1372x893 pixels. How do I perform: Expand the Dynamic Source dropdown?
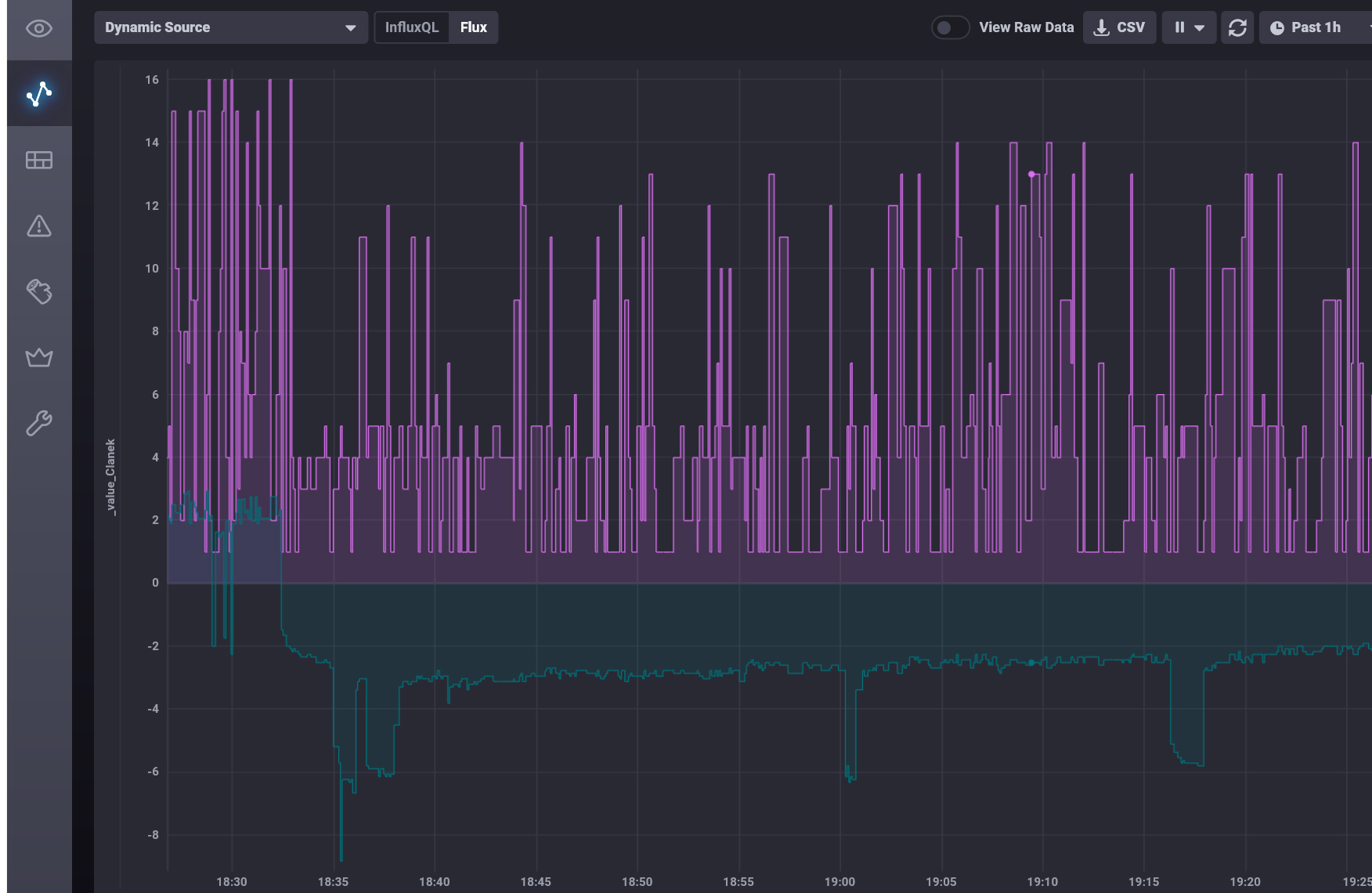231,27
